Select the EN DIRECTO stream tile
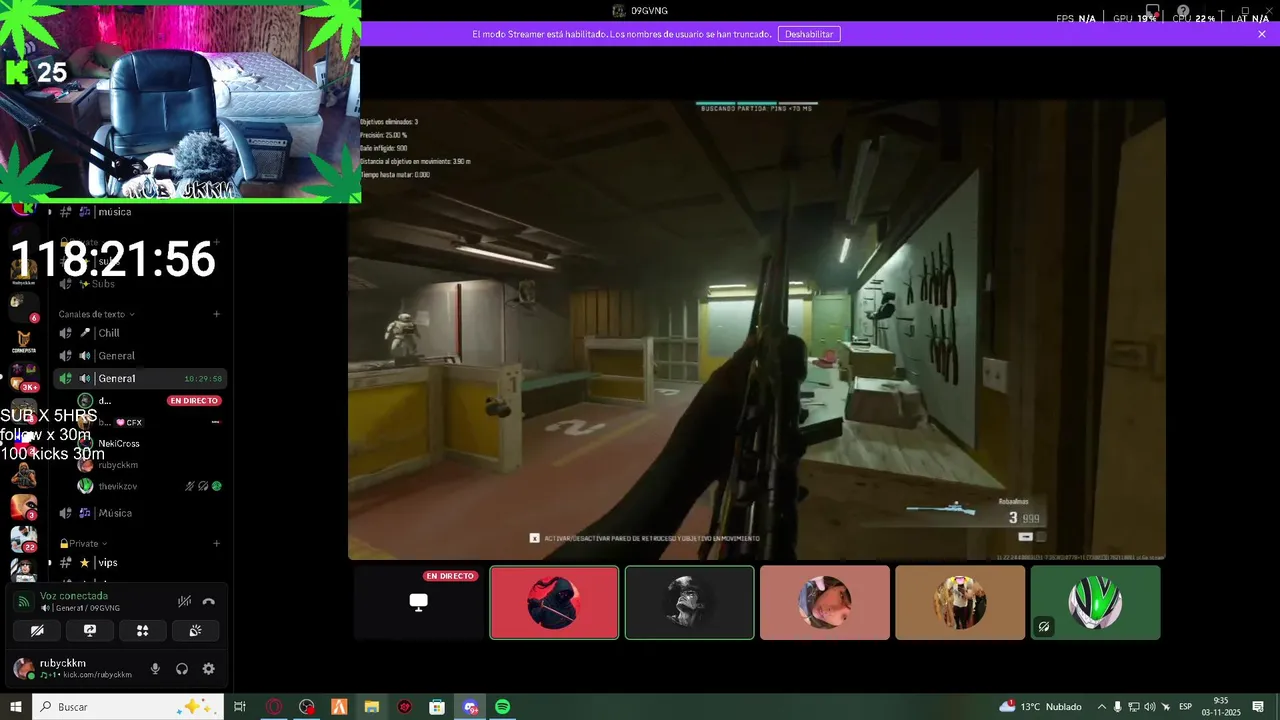Image resolution: width=1280 pixels, height=720 pixels. (418, 603)
